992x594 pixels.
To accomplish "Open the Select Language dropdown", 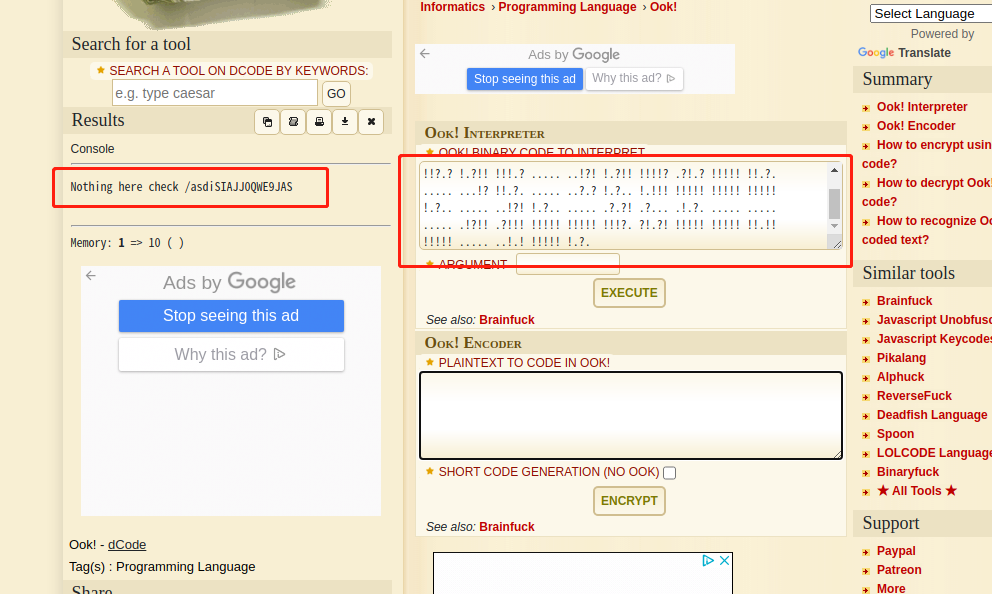I will click(931, 13).
